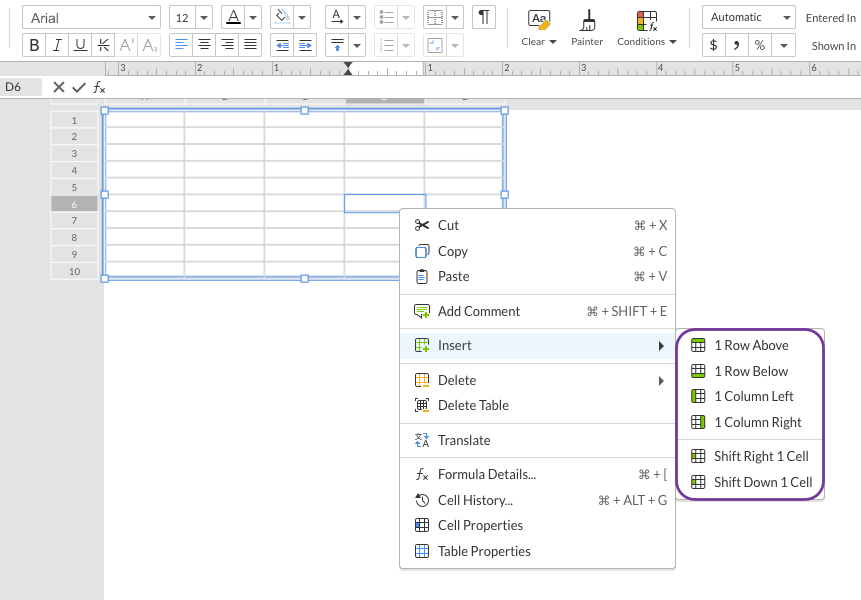
Task: Open the Automatic number format dropdown
Action: coord(748,18)
